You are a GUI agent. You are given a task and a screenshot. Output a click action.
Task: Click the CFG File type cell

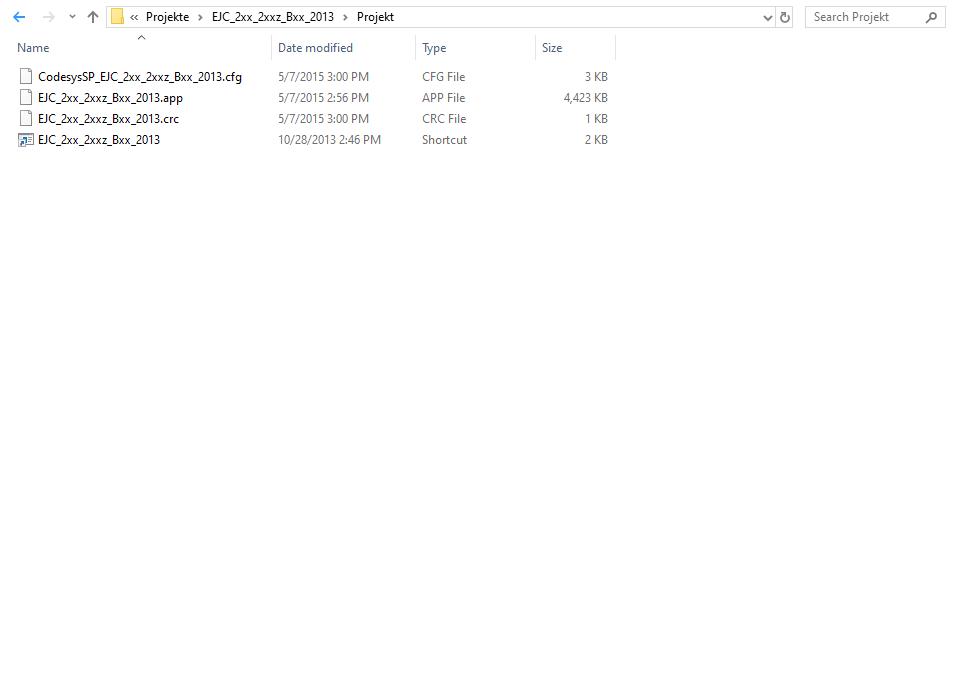coord(443,77)
